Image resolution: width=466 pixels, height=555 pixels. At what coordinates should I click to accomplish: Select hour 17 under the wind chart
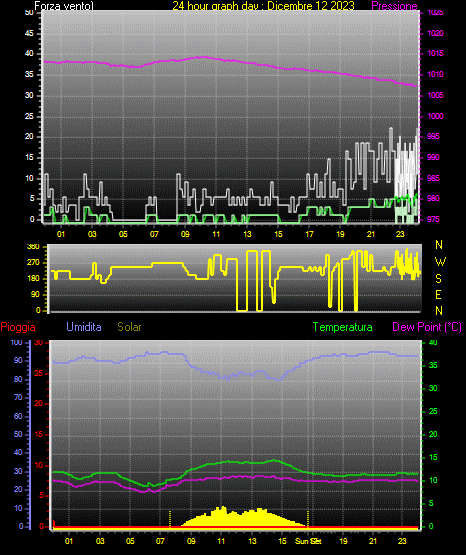click(x=309, y=234)
